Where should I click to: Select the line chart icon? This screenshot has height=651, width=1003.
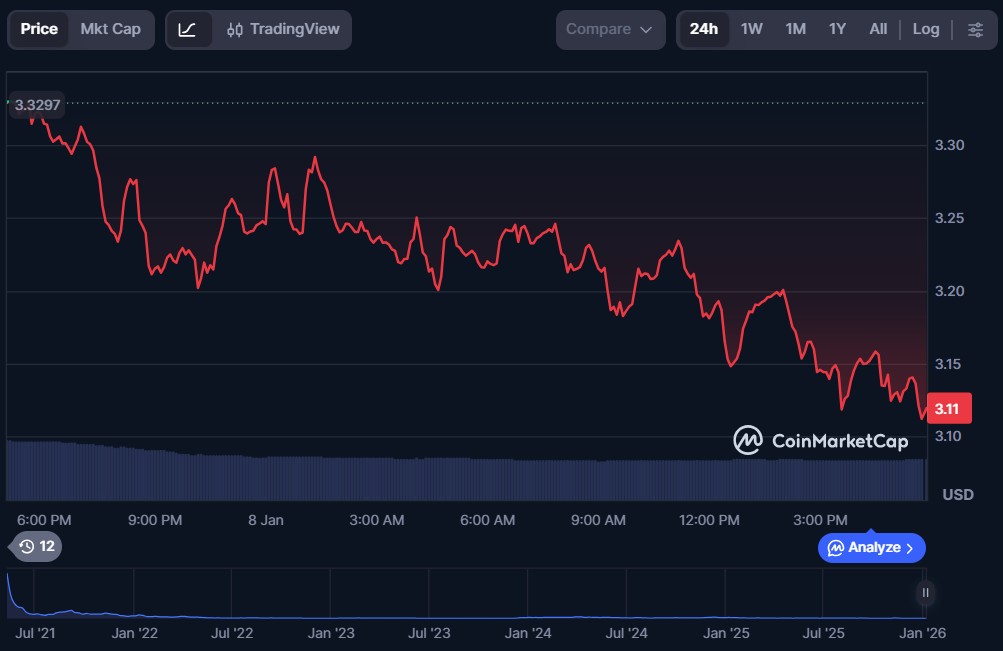pos(188,29)
